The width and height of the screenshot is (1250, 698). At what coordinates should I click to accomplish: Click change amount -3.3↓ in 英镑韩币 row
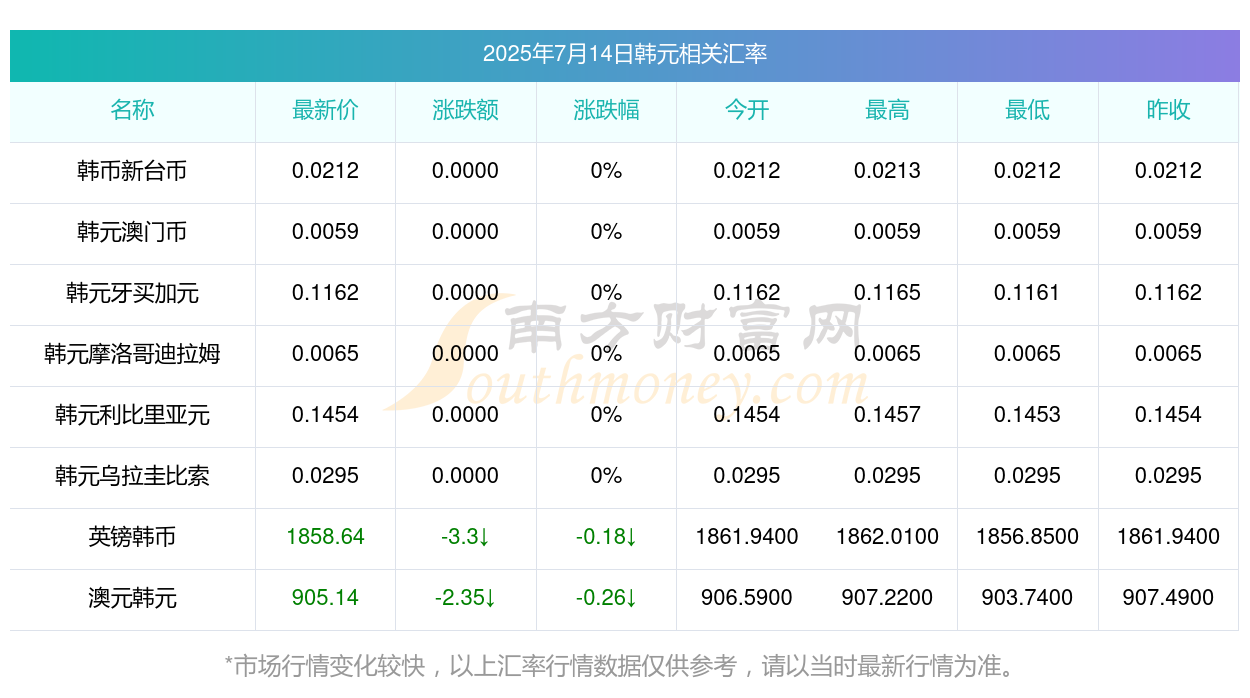pyautogui.click(x=465, y=537)
